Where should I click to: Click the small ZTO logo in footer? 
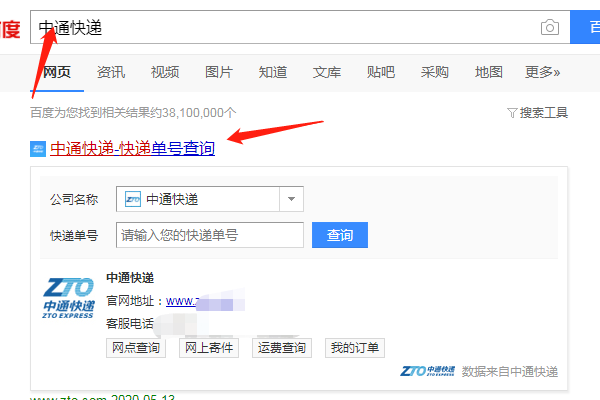(427, 371)
